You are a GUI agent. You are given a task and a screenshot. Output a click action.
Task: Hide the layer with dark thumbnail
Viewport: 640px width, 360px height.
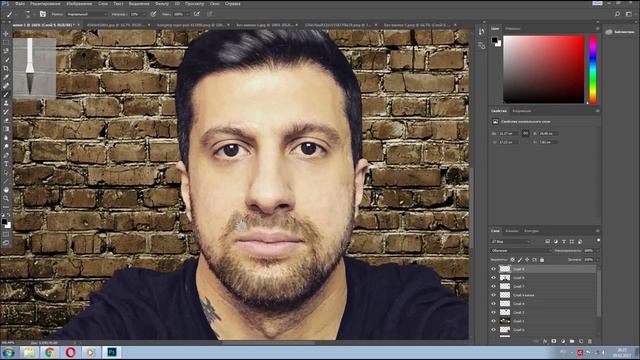pos(493,321)
